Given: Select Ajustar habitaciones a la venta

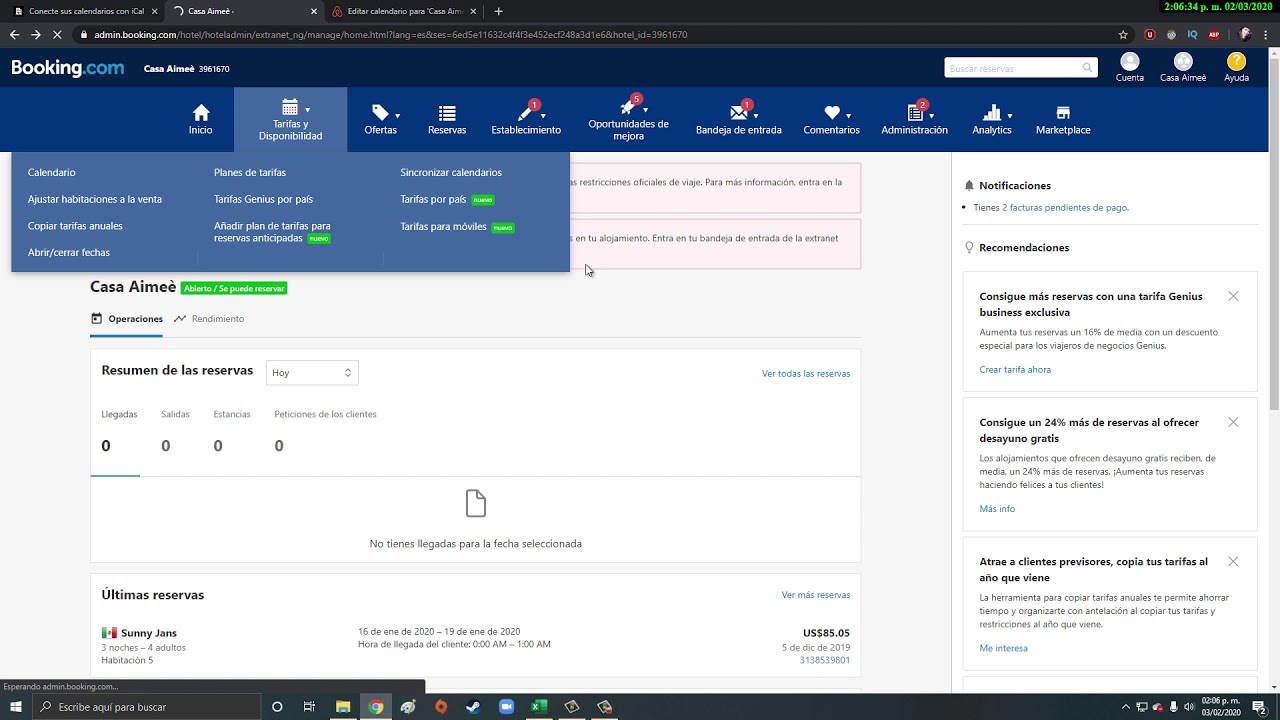Looking at the screenshot, I should point(95,199).
